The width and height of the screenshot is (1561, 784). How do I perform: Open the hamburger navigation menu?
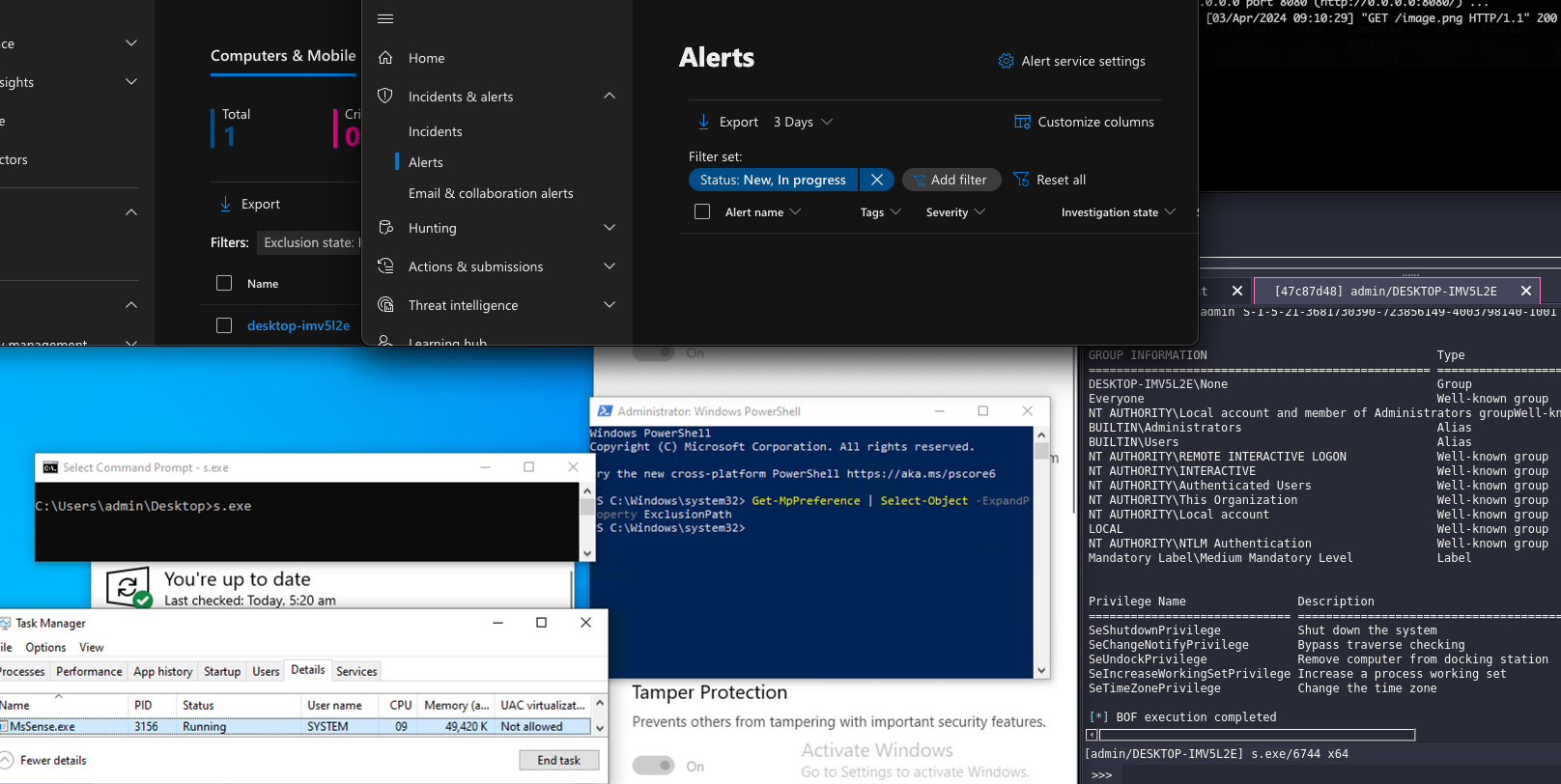385,18
